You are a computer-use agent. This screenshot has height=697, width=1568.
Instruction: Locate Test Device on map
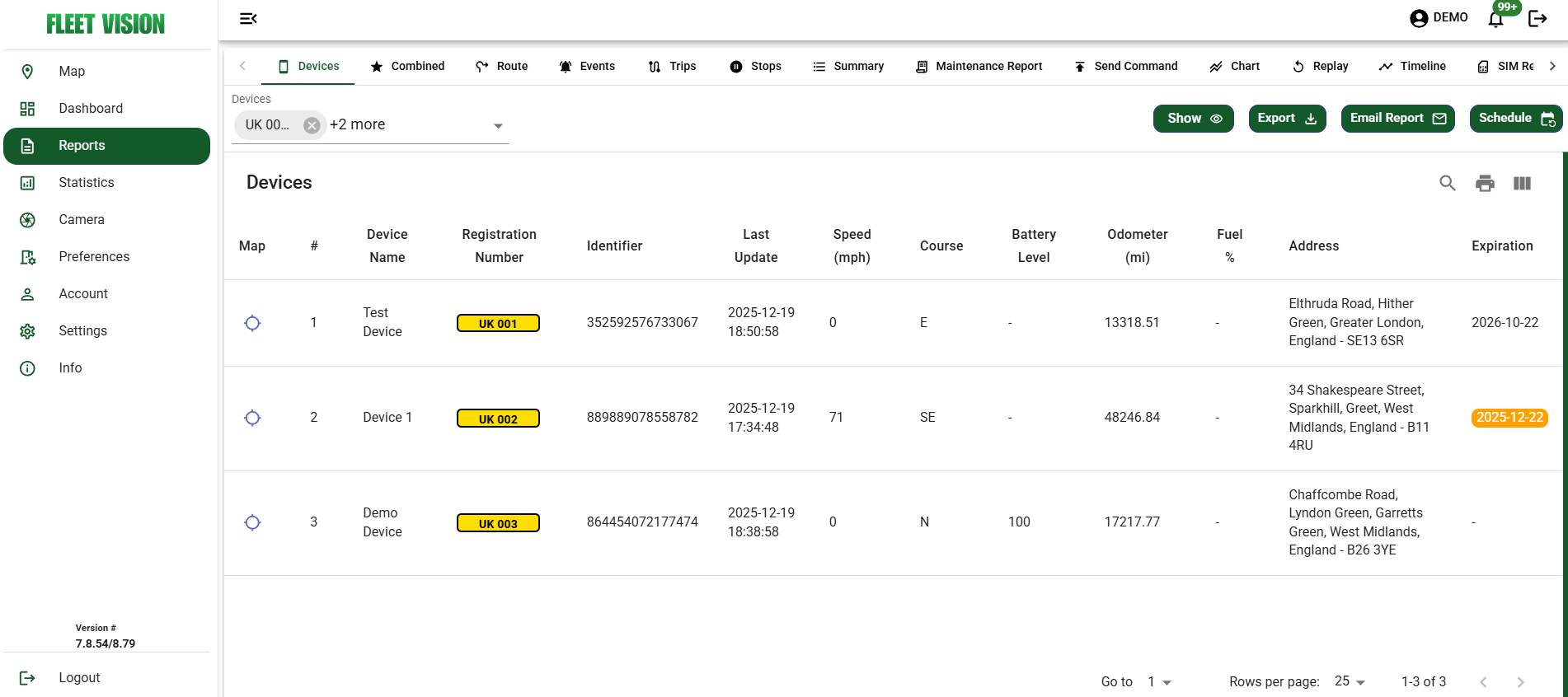click(x=253, y=323)
